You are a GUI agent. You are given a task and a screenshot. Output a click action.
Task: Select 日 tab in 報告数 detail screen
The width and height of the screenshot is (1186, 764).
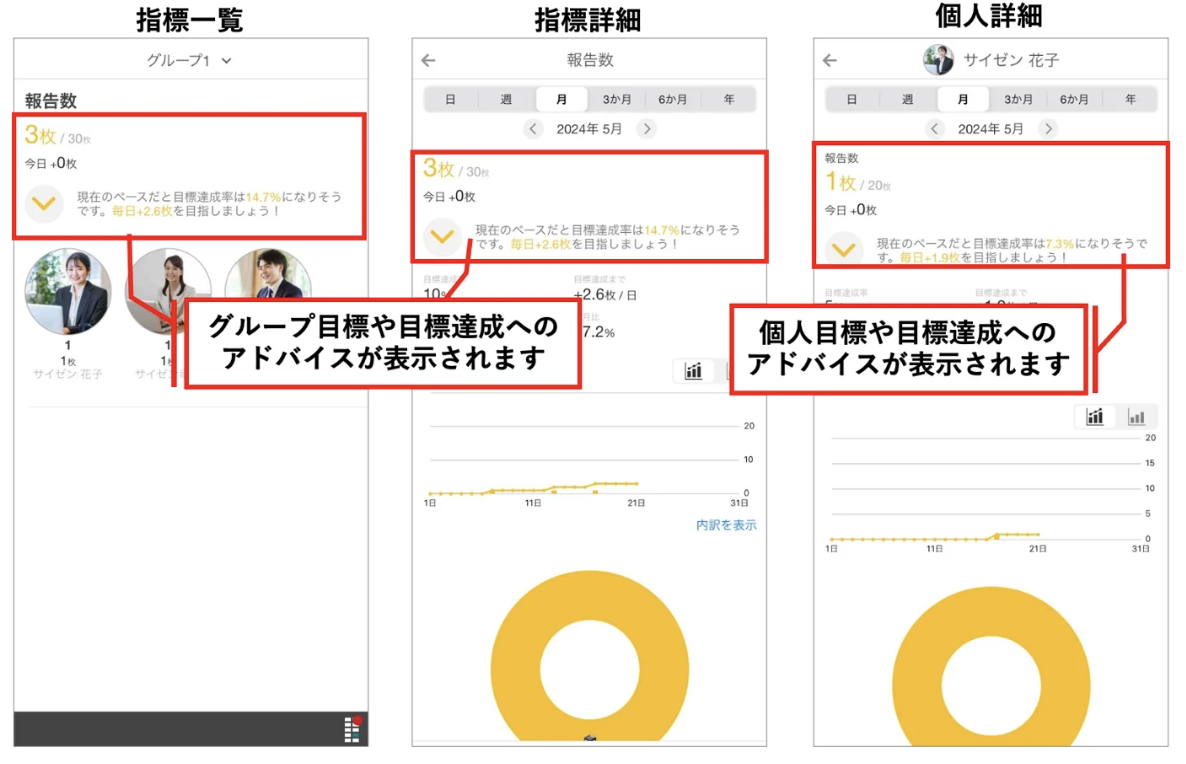pos(450,99)
